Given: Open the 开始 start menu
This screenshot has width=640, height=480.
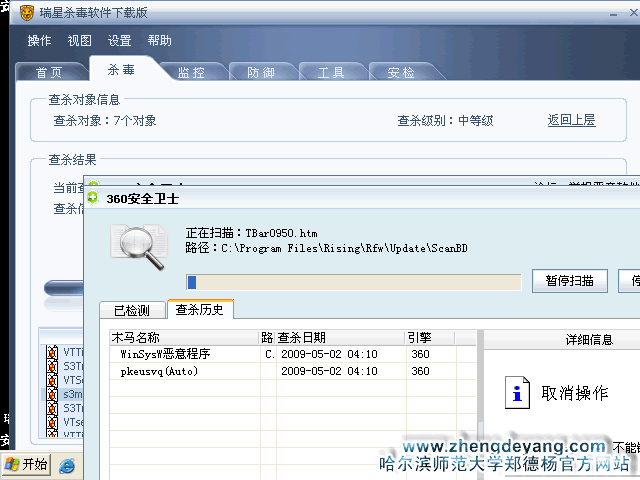Looking at the screenshot, I should pyautogui.click(x=26, y=464).
